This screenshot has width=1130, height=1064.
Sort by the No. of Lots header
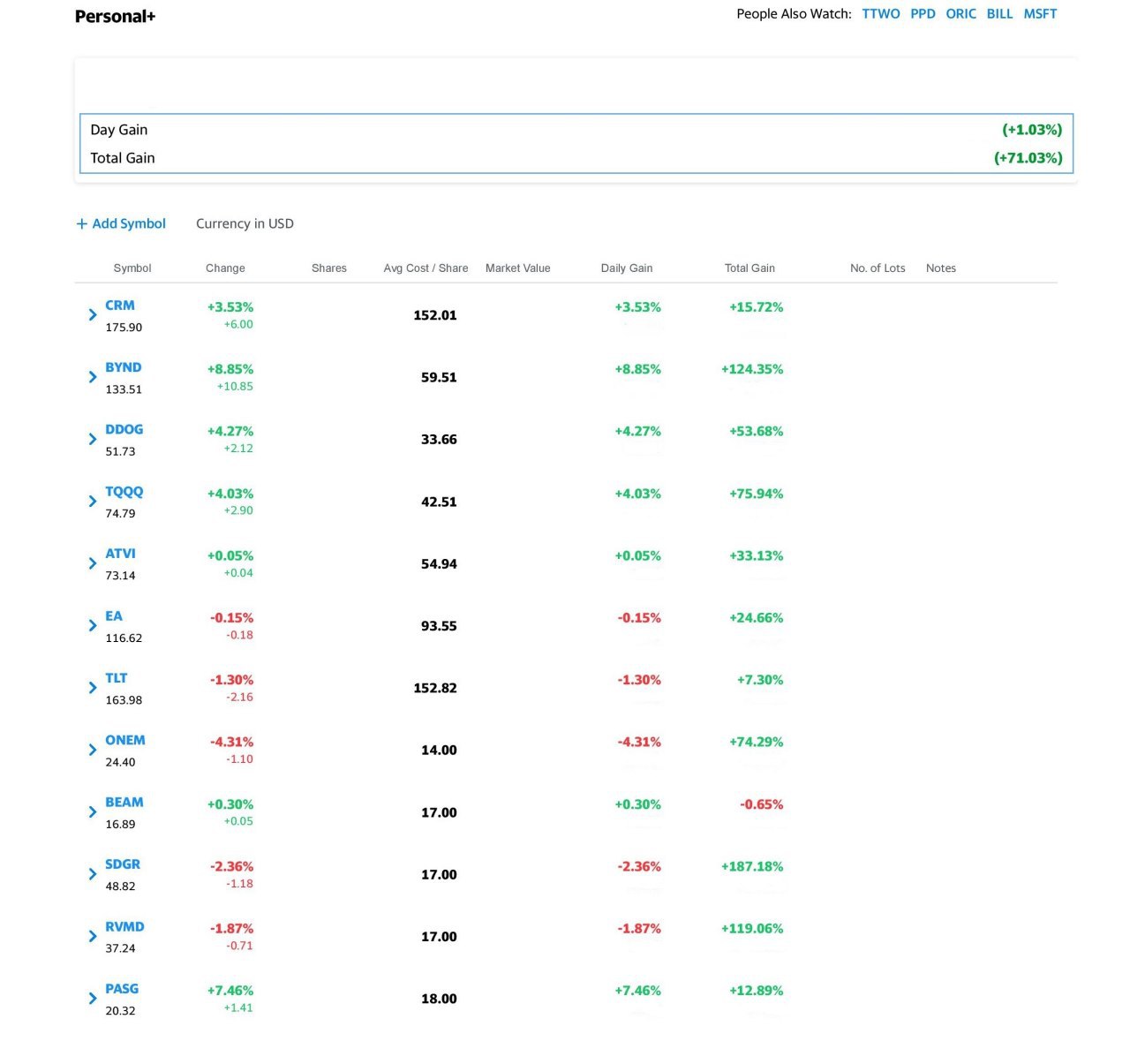[x=878, y=268]
